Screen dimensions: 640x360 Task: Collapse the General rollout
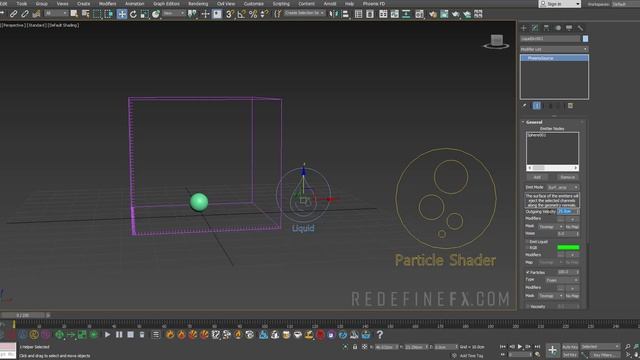click(x=534, y=122)
